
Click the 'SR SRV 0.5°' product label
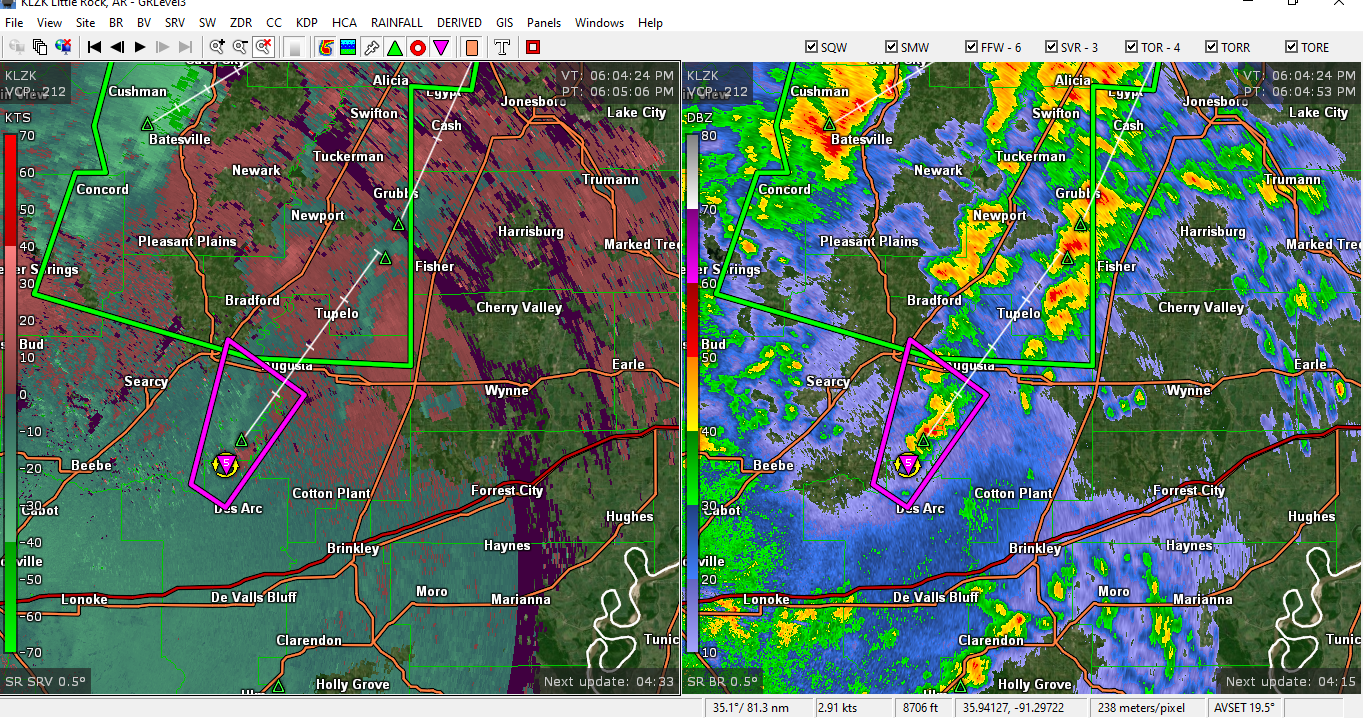coord(46,682)
